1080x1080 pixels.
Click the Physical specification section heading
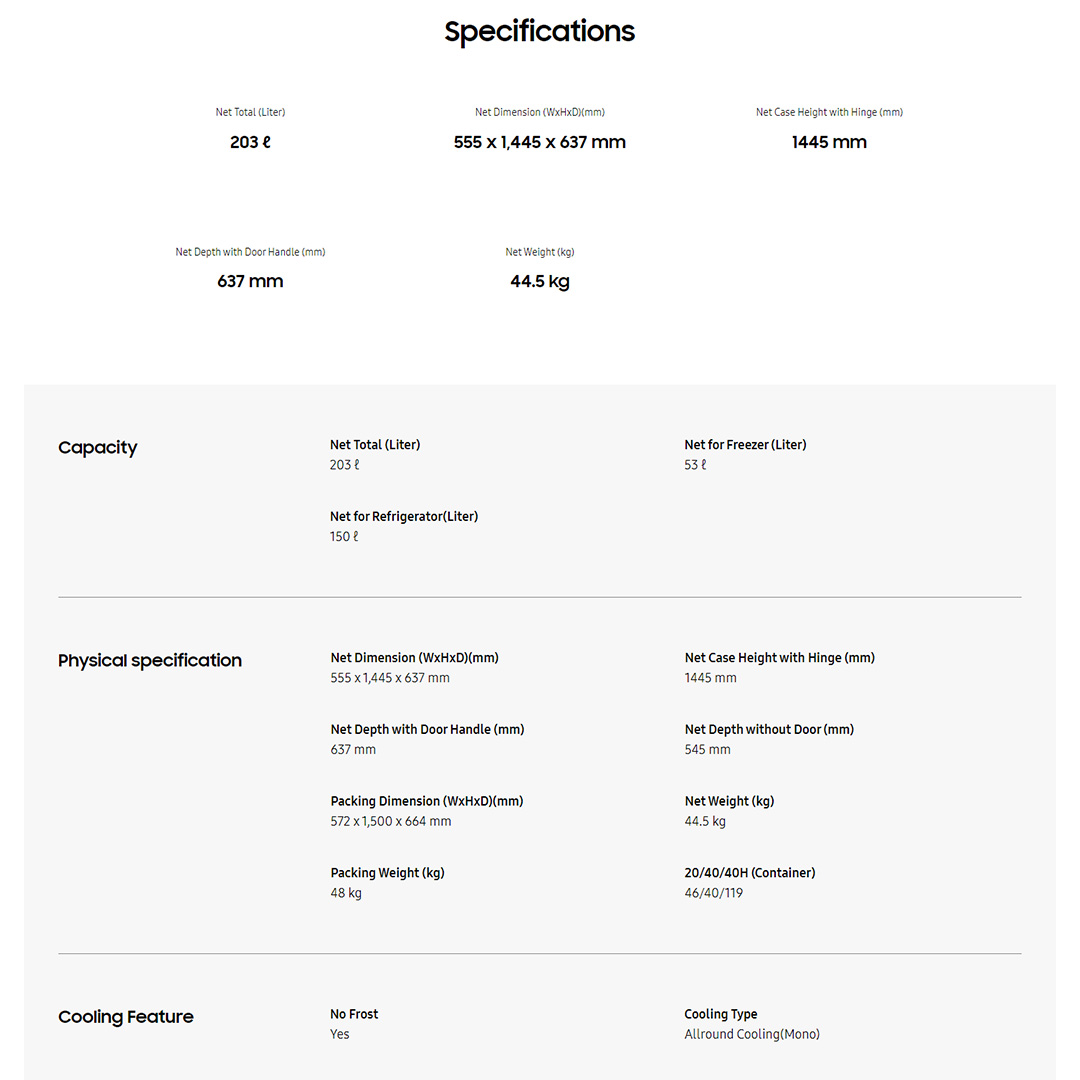(150, 661)
